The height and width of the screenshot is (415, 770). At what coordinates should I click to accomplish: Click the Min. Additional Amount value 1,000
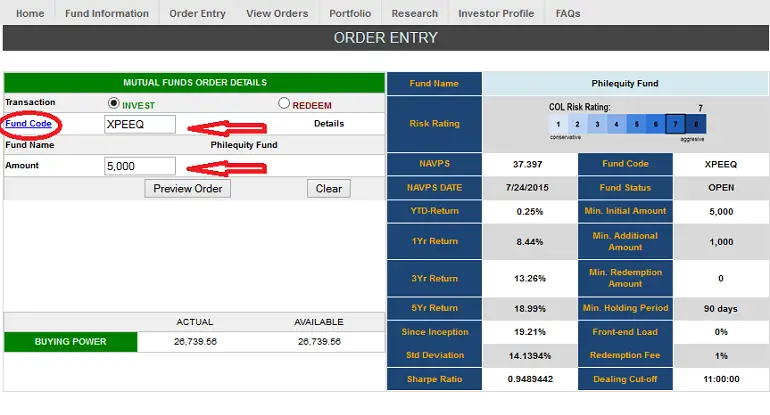click(721, 242)
